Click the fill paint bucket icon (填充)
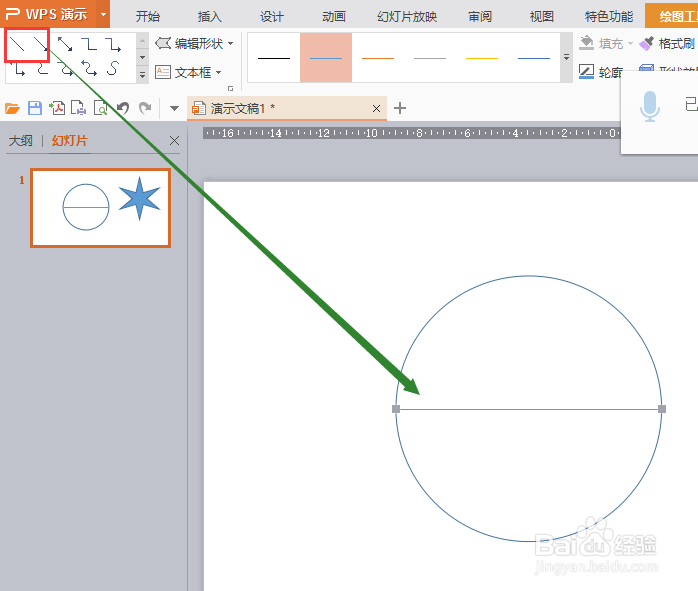Screen dimensions: 698x591 [x=586, y=43]
